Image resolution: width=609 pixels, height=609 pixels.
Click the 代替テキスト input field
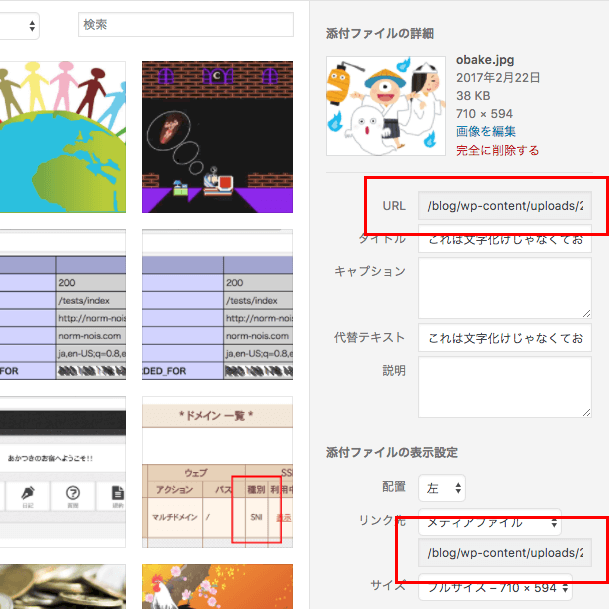tap(504, 337)
